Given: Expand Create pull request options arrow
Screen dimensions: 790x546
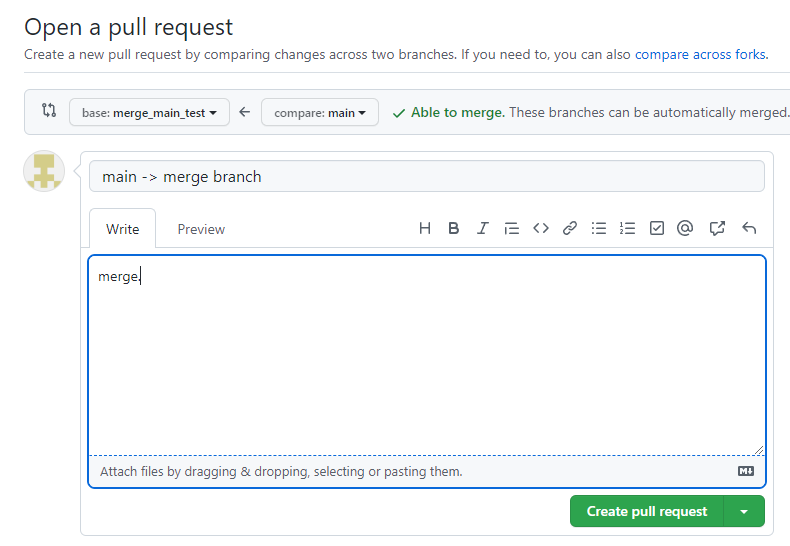Looking at the screenshot, I should [744, 511].
